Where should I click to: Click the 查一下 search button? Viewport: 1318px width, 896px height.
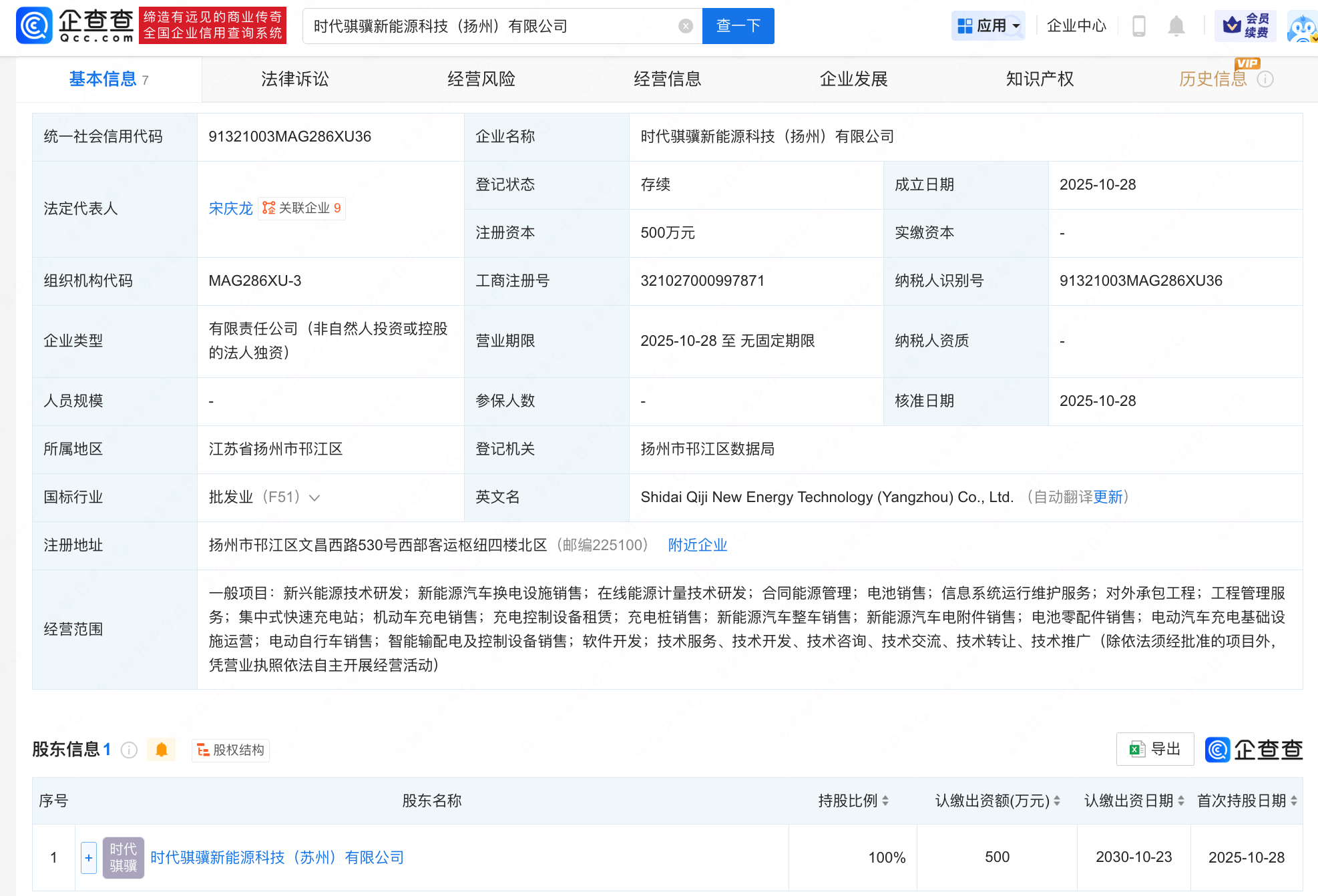(x=737, y=25)
